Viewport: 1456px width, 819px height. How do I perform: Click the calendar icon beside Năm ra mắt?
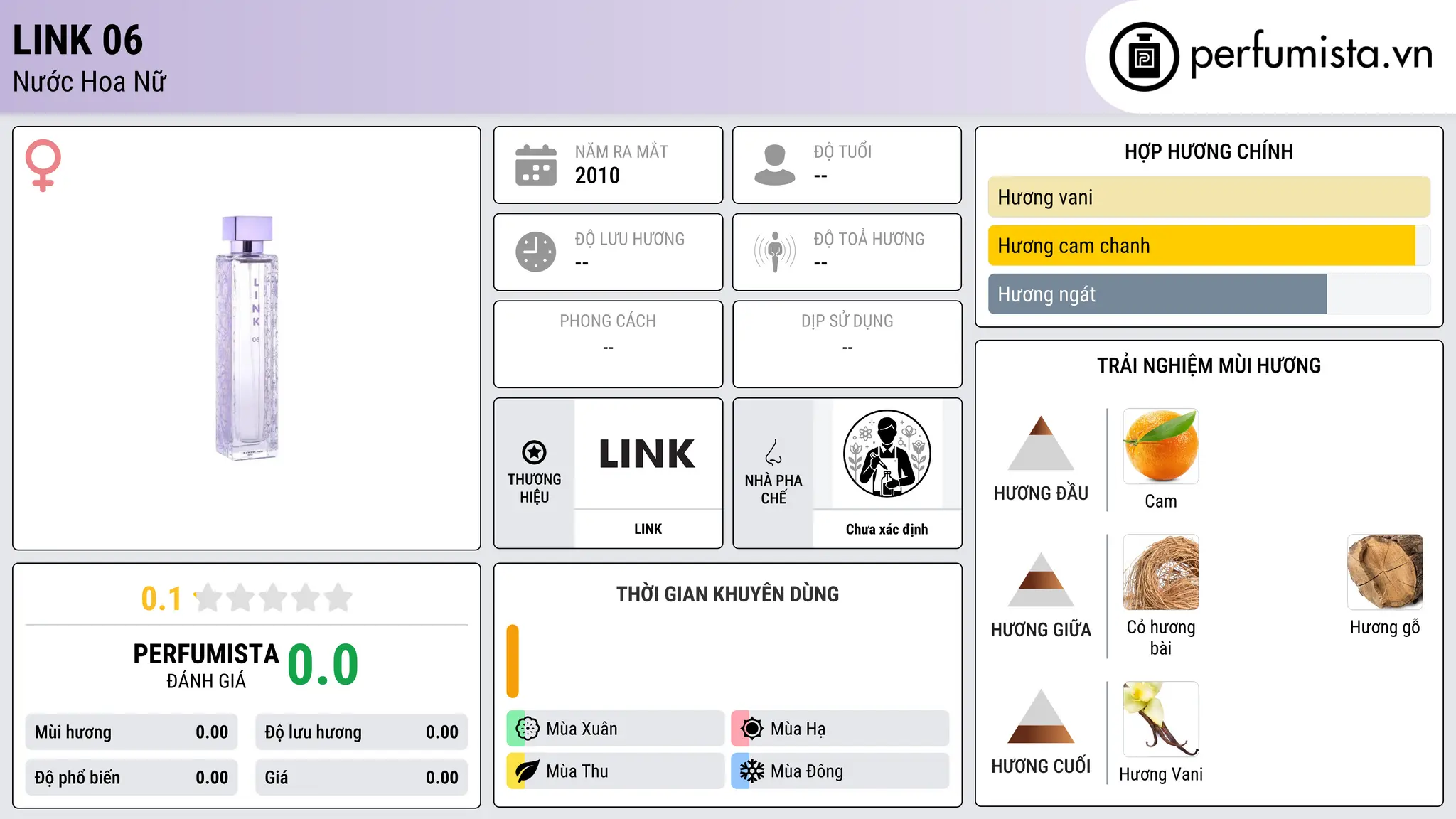coord(536,165)
